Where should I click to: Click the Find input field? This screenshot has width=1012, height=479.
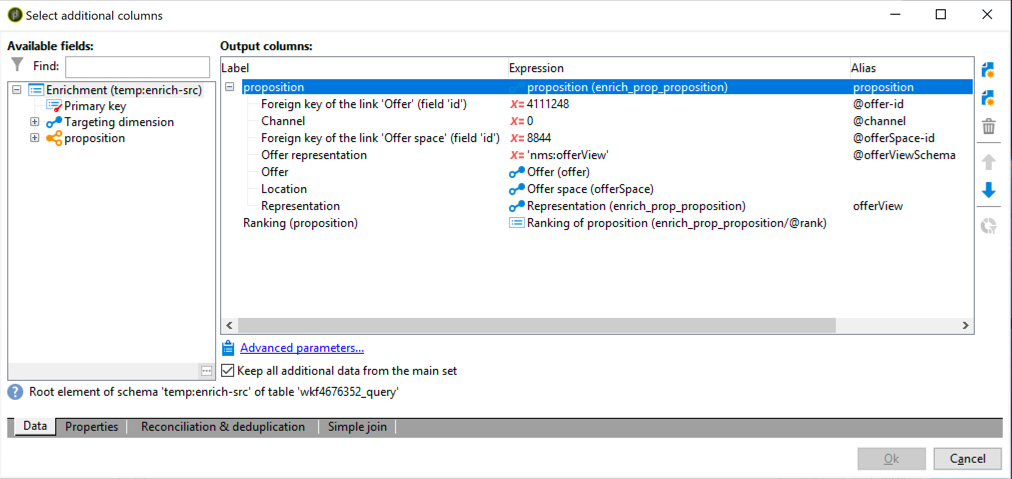pos(137,66)
